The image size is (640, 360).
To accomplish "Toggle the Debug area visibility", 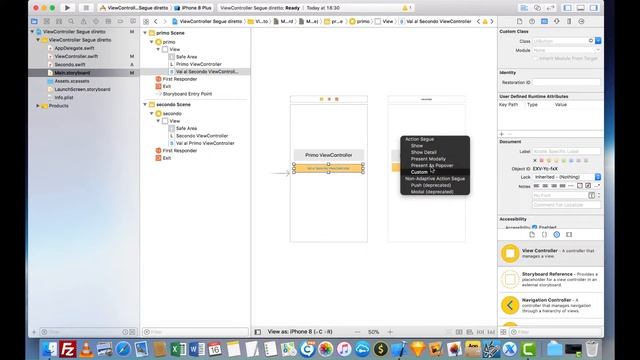I will click(580, 8).
